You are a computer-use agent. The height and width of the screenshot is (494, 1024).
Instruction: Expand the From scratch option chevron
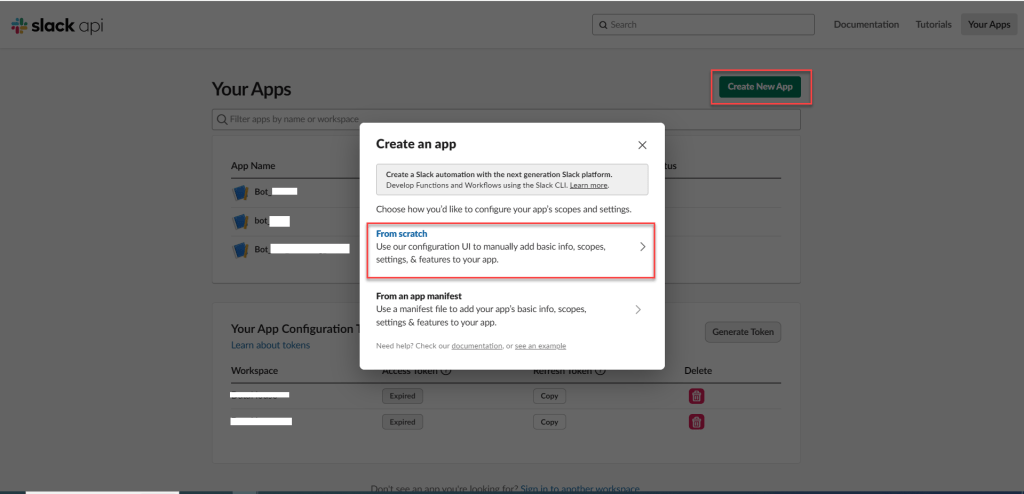[642, 246]
